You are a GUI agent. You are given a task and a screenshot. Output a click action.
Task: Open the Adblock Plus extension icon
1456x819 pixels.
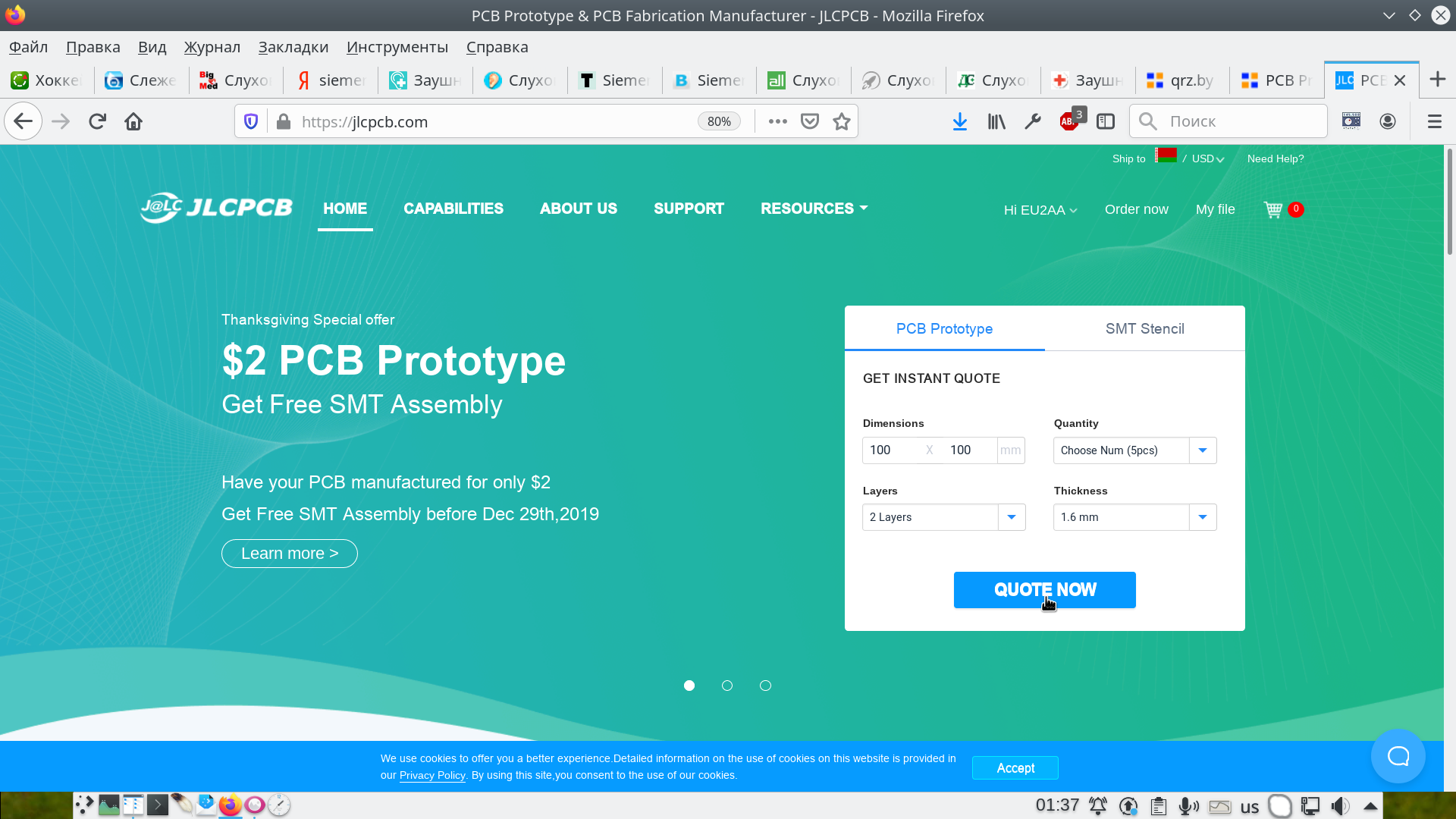point(1069,121)
